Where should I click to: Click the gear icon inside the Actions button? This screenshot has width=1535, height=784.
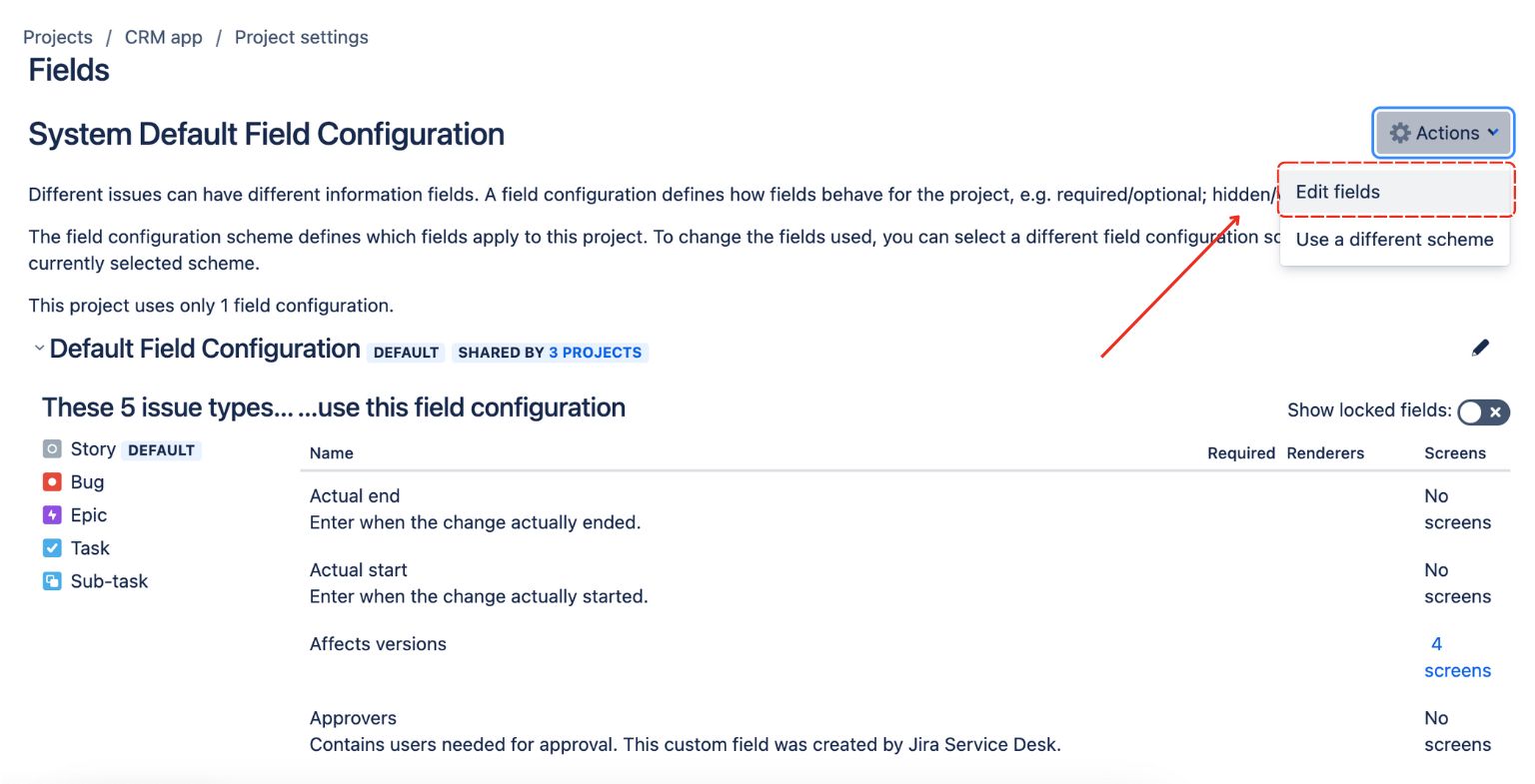[x=1401, y=132]
